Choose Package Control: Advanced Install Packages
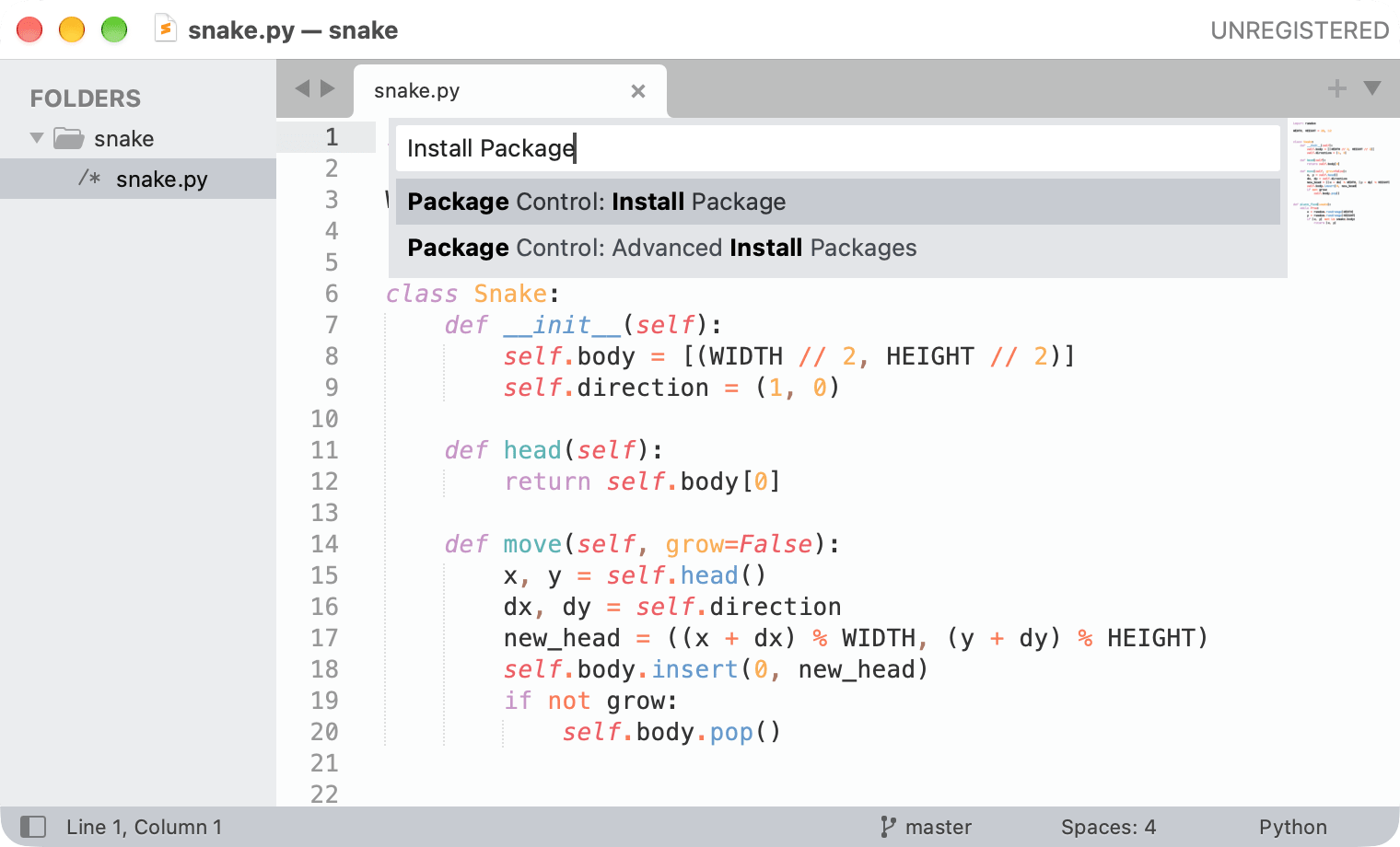Screen dimensions: 1400x847 pos(838,248)
